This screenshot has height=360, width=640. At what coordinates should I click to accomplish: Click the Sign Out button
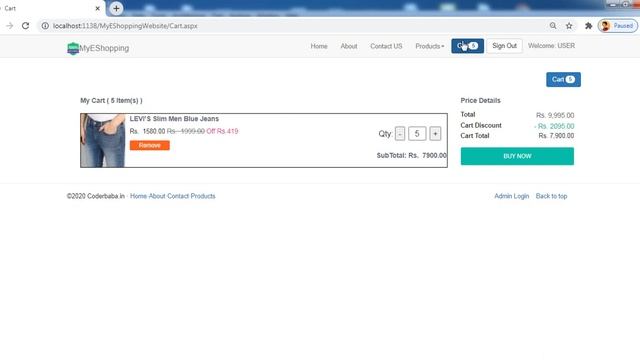[504, 46]
